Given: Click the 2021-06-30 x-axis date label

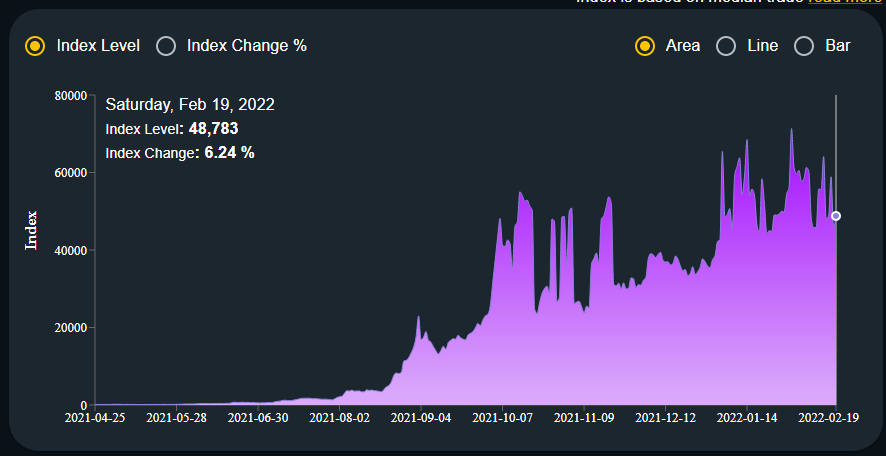Looking at the screenshot, I should (x=258, y=418).
